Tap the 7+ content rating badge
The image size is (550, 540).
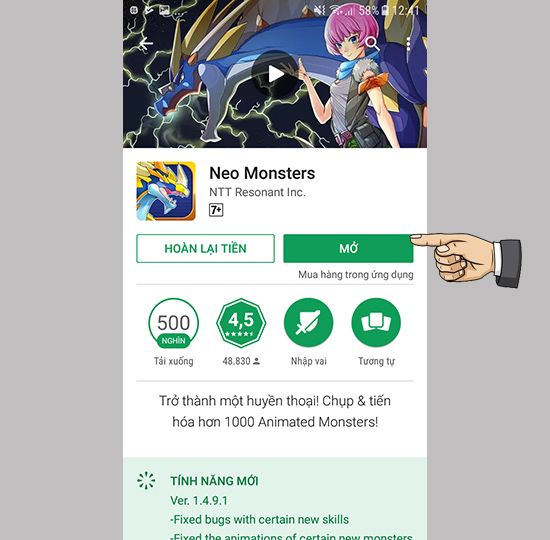(x=216, y=210)
